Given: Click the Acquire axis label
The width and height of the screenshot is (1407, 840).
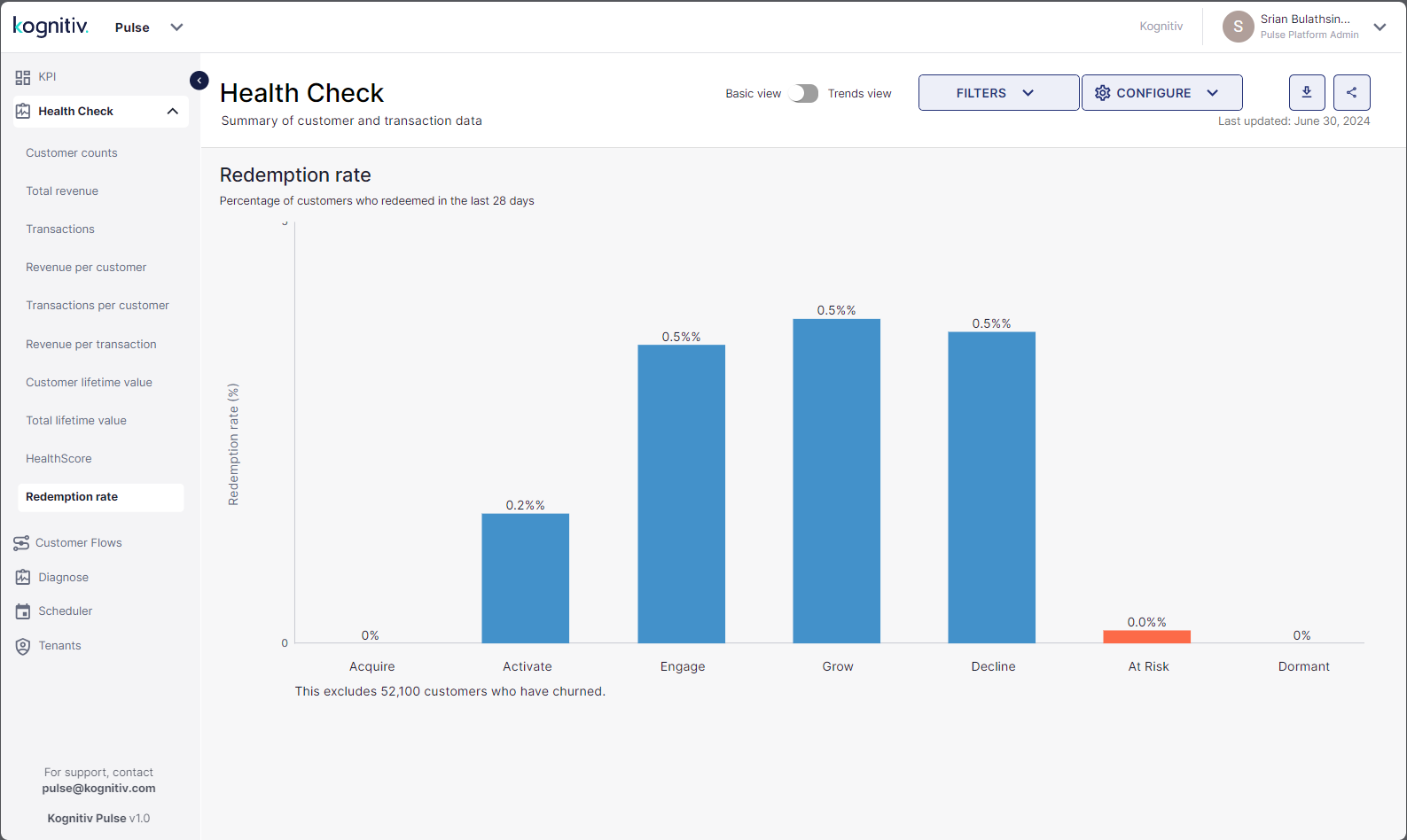Looking at the screenshot, I should (x=372, y=667).
